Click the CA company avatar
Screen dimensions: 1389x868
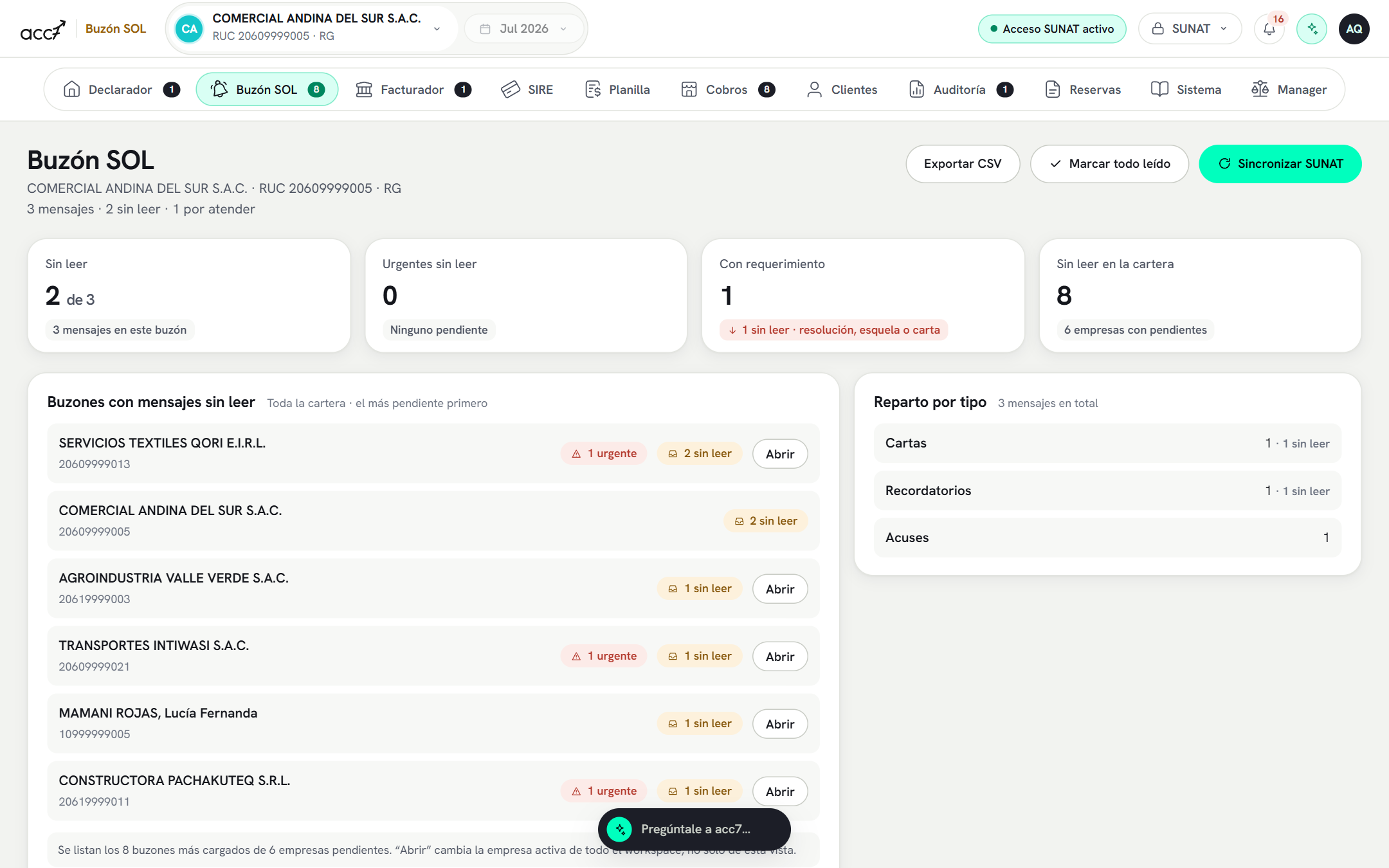pyautogui.click(x=189, y=29)
